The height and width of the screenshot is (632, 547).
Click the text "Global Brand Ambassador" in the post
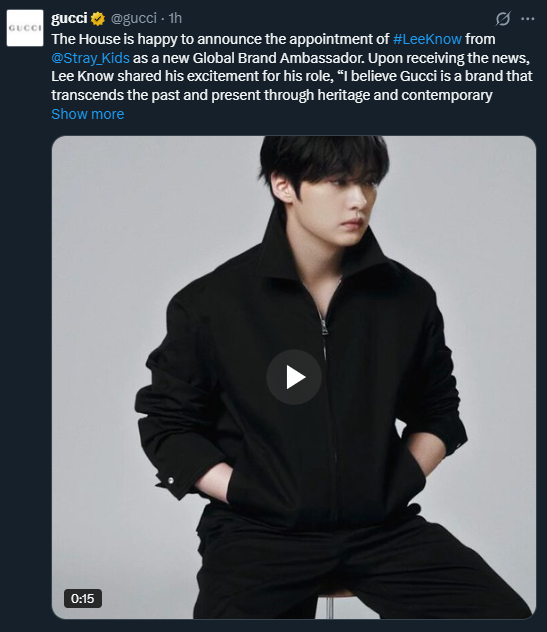(x=279, y=58)
